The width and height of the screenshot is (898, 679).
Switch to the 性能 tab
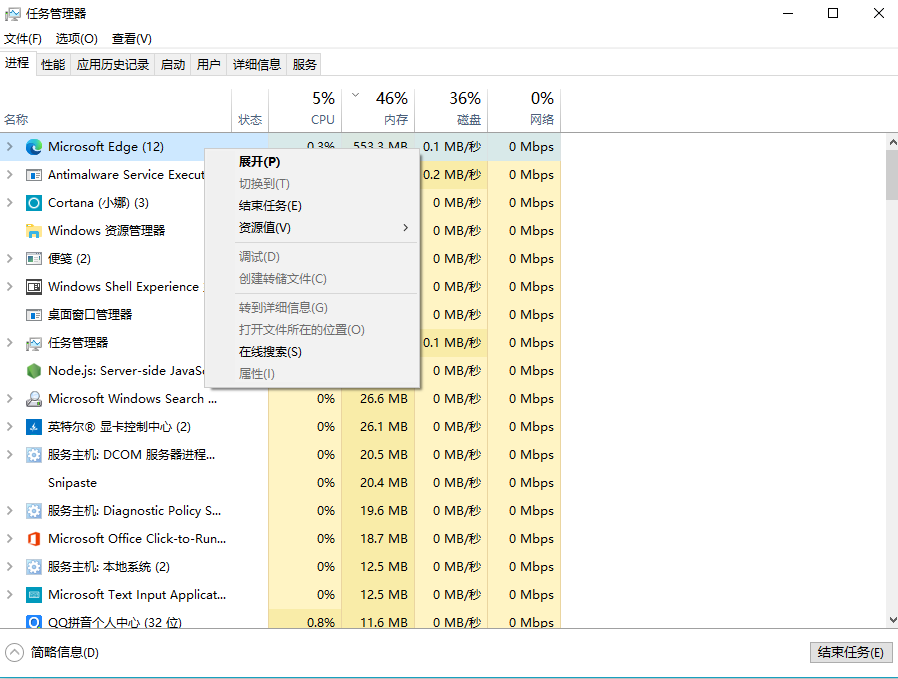[x=53, y=65]
